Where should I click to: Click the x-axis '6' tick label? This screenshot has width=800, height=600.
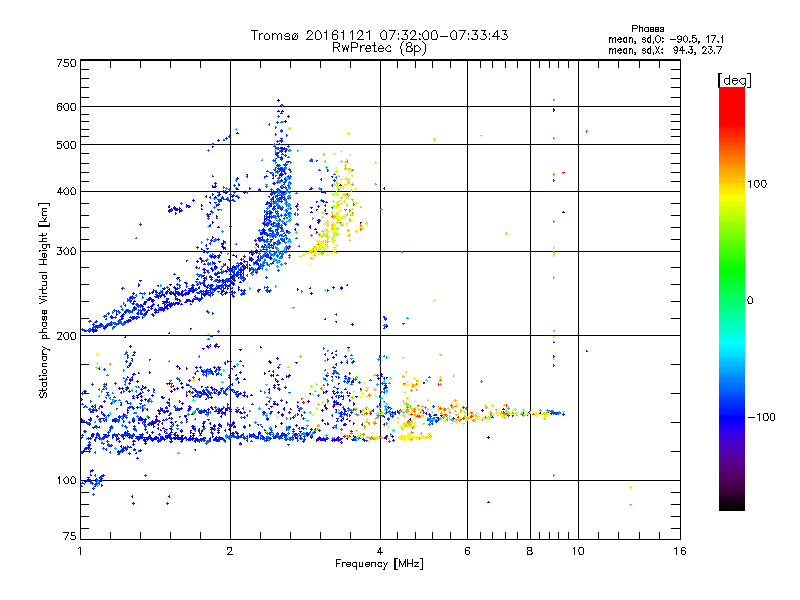(x=467, y=551)
